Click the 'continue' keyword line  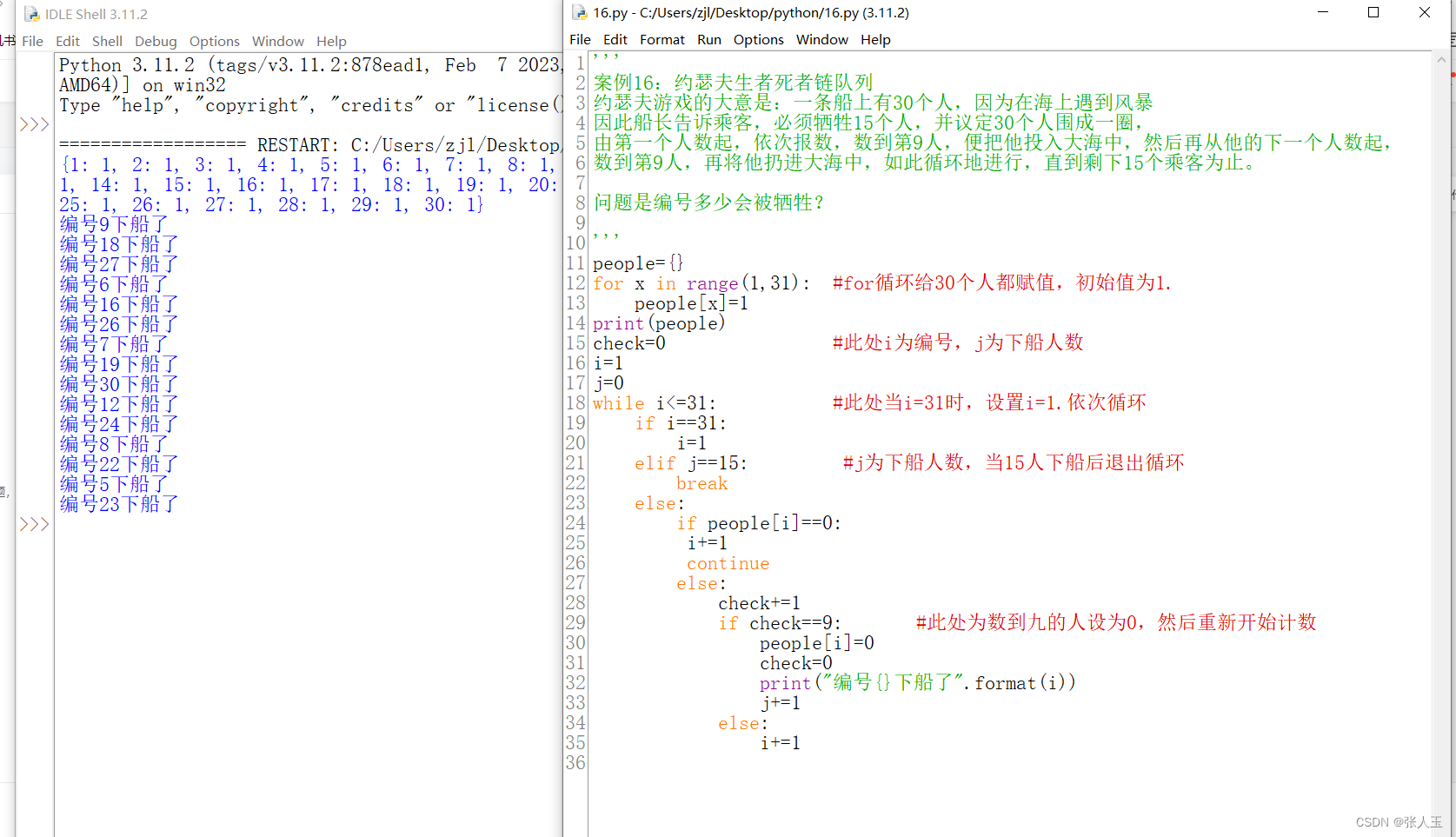click(x=728, y=563)
